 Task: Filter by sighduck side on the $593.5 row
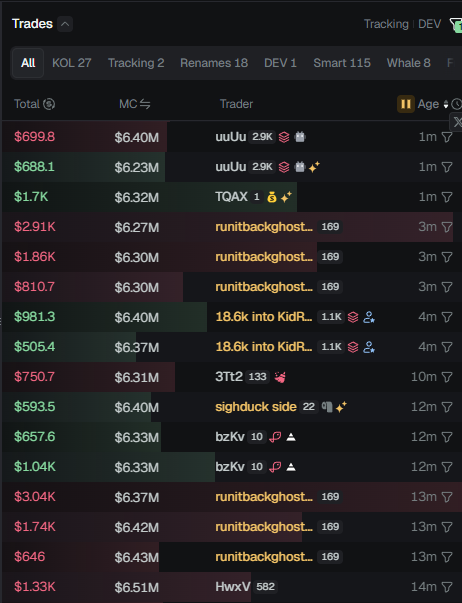click(447, 407)
